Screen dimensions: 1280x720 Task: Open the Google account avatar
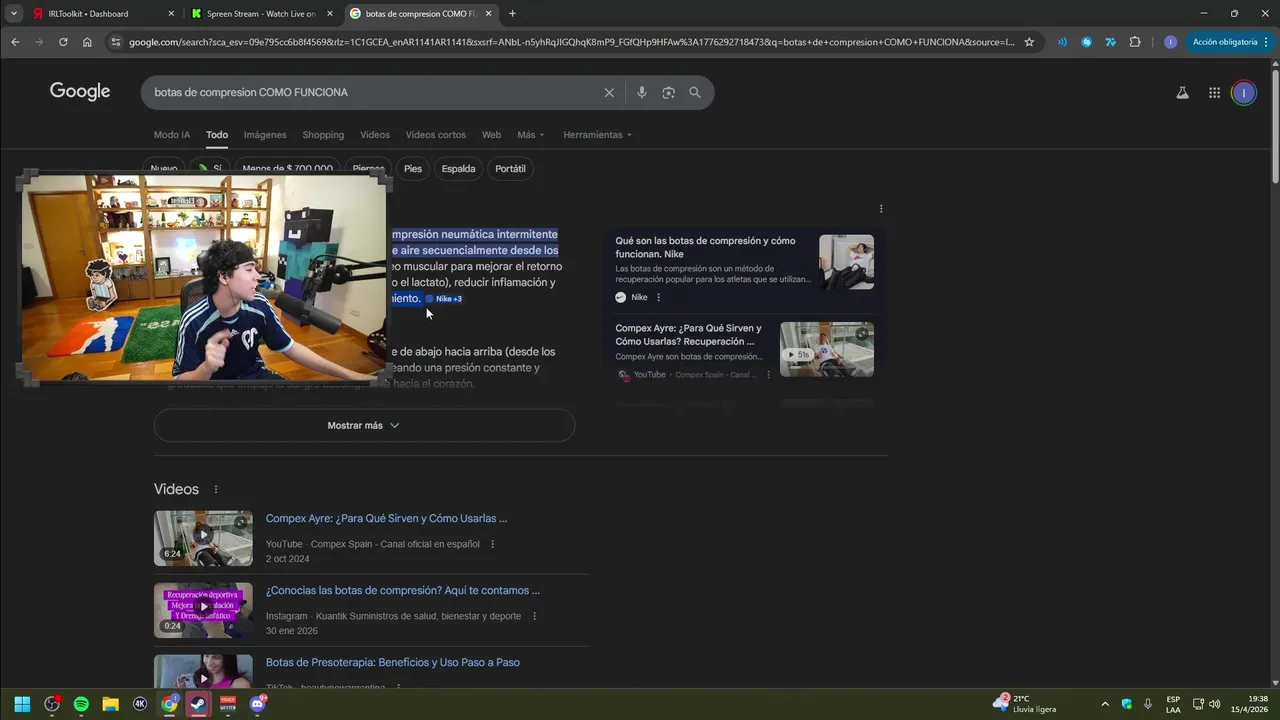(x=1244, y=93)
